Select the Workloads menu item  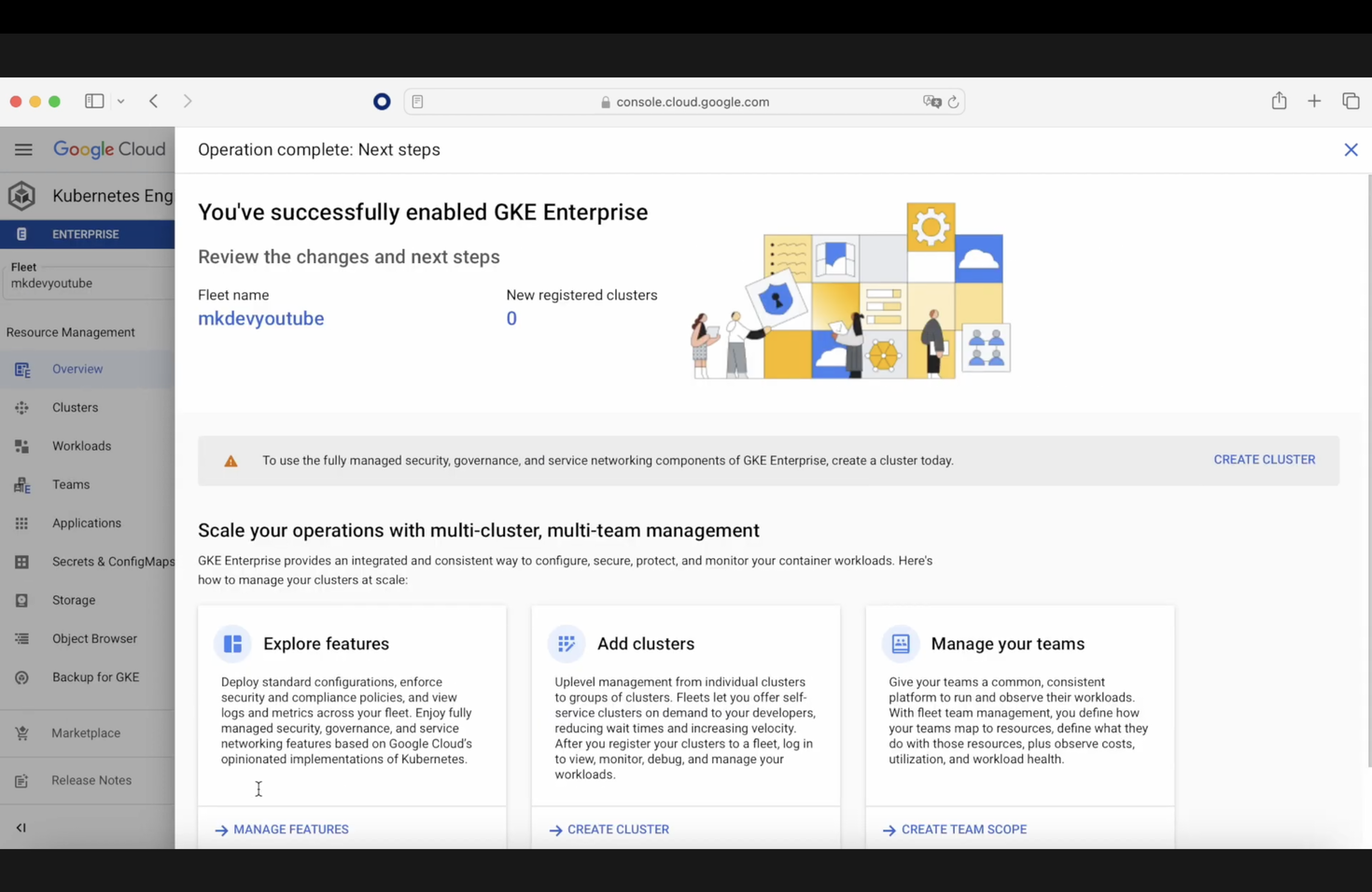tap(88, 446)
